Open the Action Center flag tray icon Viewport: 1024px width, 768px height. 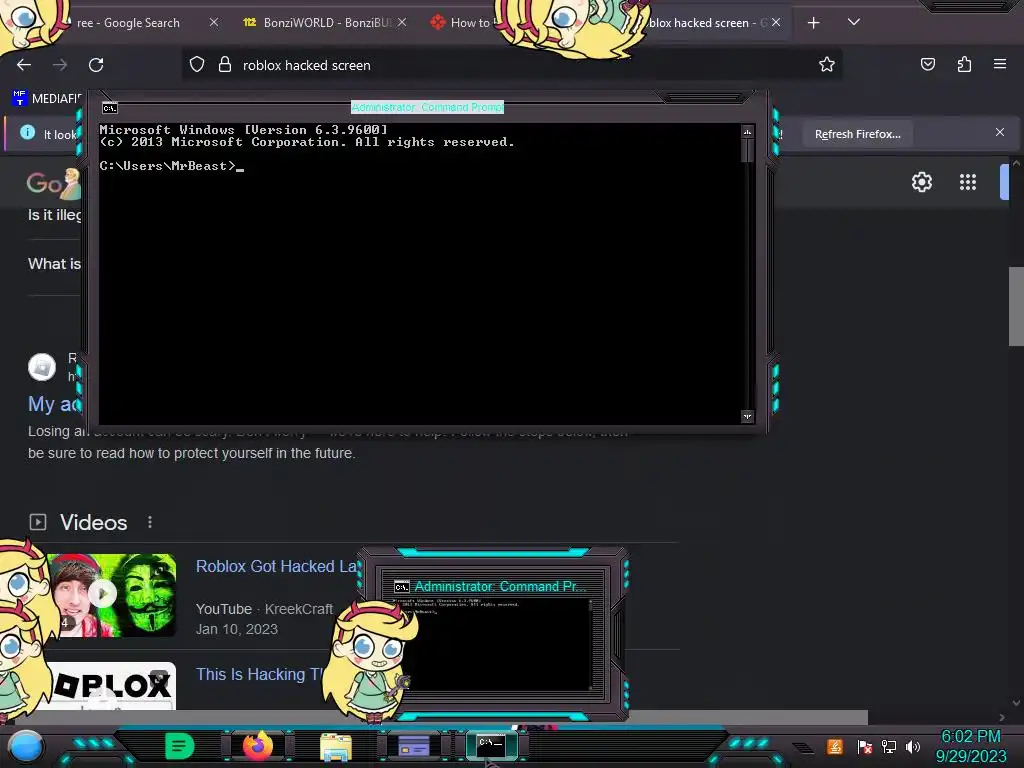pos(864,746)
